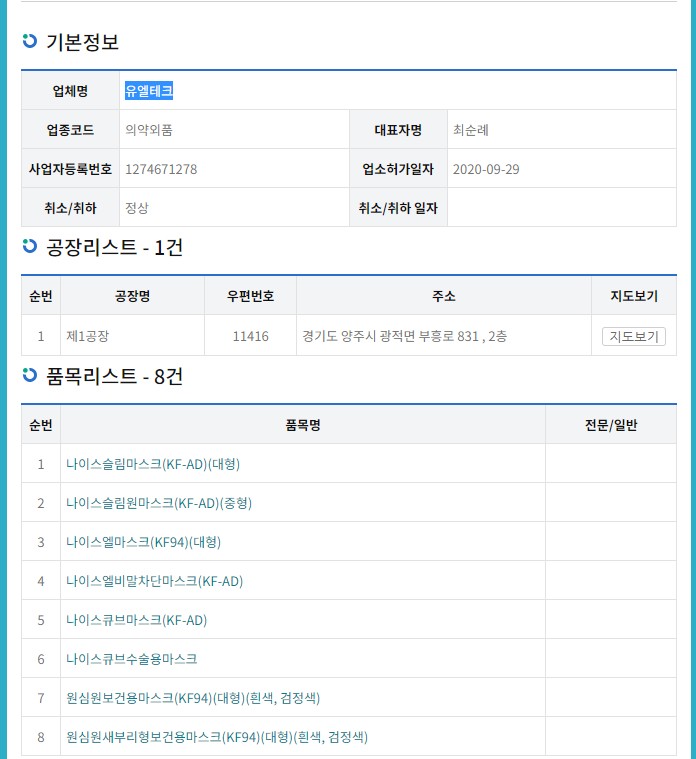Screen dimensions: 696x759
Task: Click the 품목리스트 - 8건 heading
Action: (114, 376)
